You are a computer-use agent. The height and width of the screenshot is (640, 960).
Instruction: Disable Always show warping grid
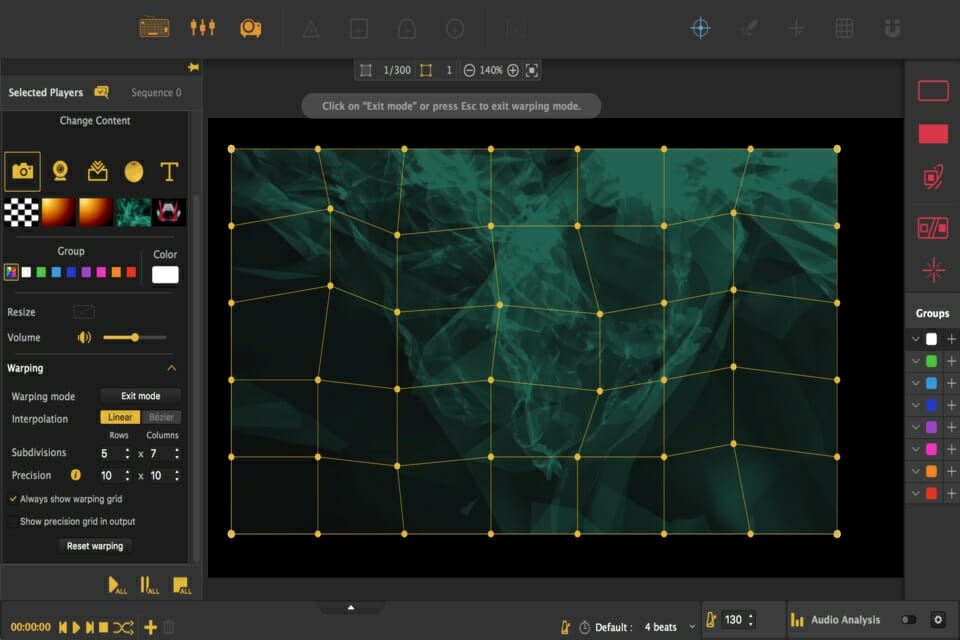(13, 498)
